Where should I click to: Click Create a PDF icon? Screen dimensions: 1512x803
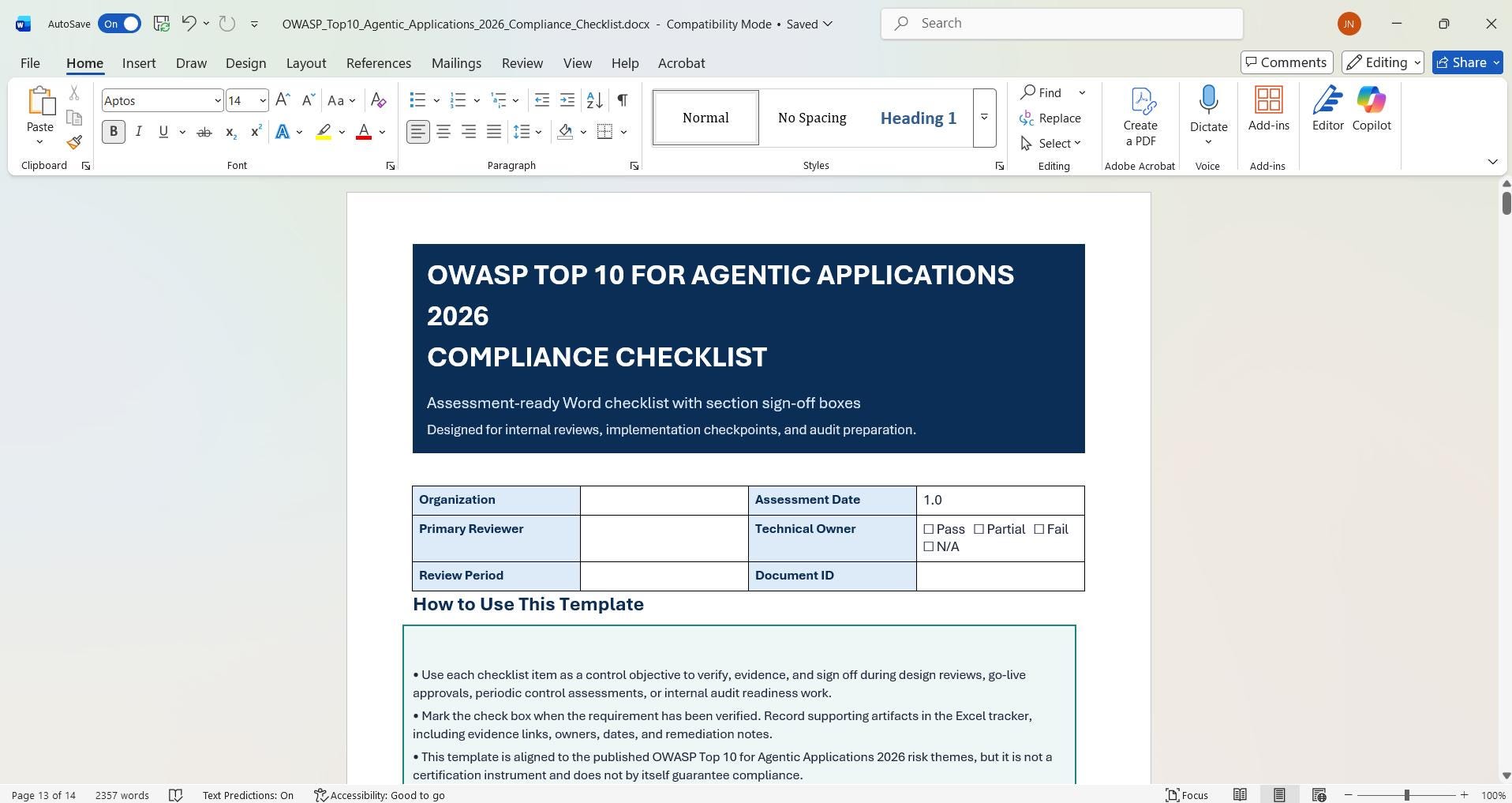pos(1140,117)
